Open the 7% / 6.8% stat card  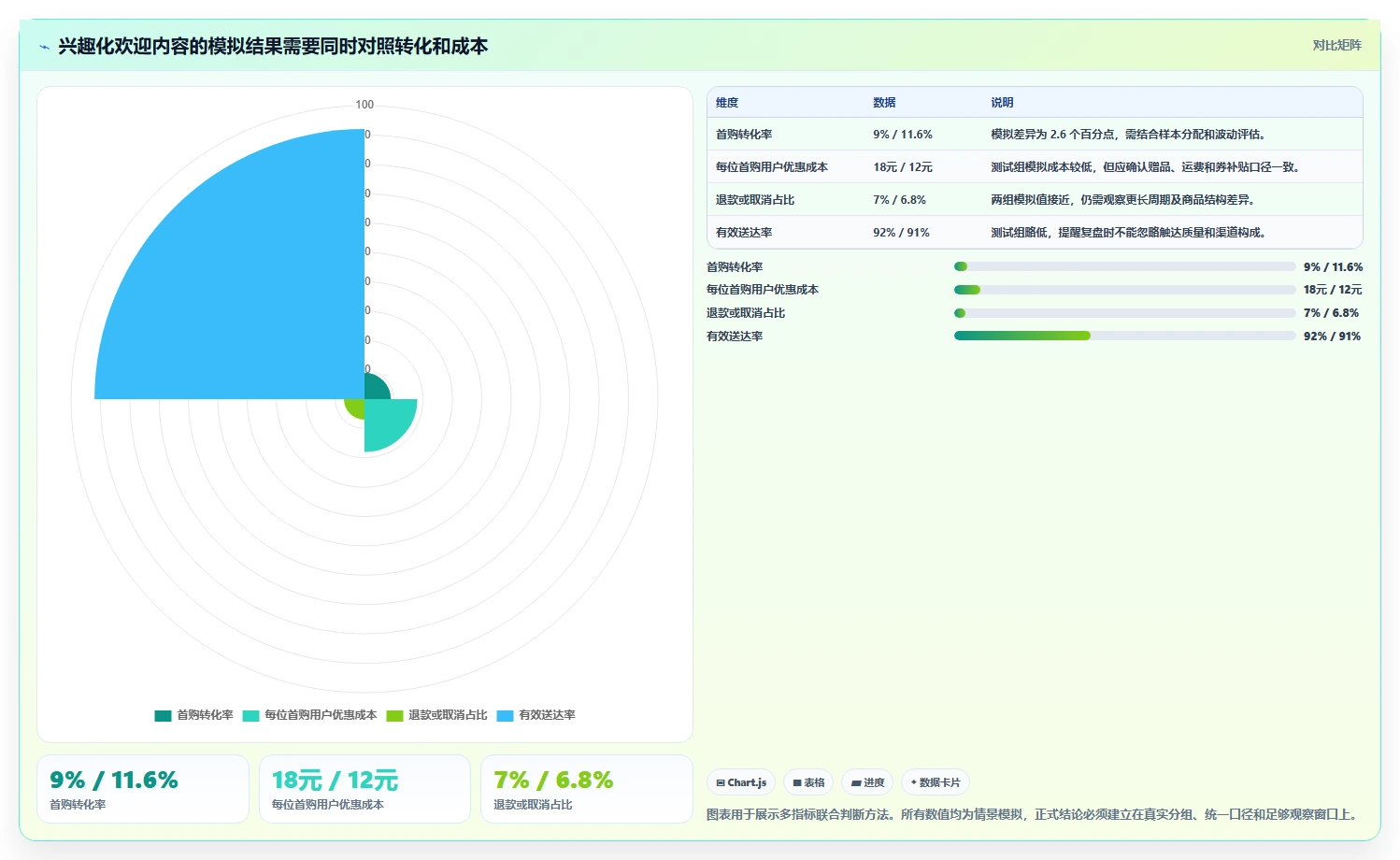point(587,789)
